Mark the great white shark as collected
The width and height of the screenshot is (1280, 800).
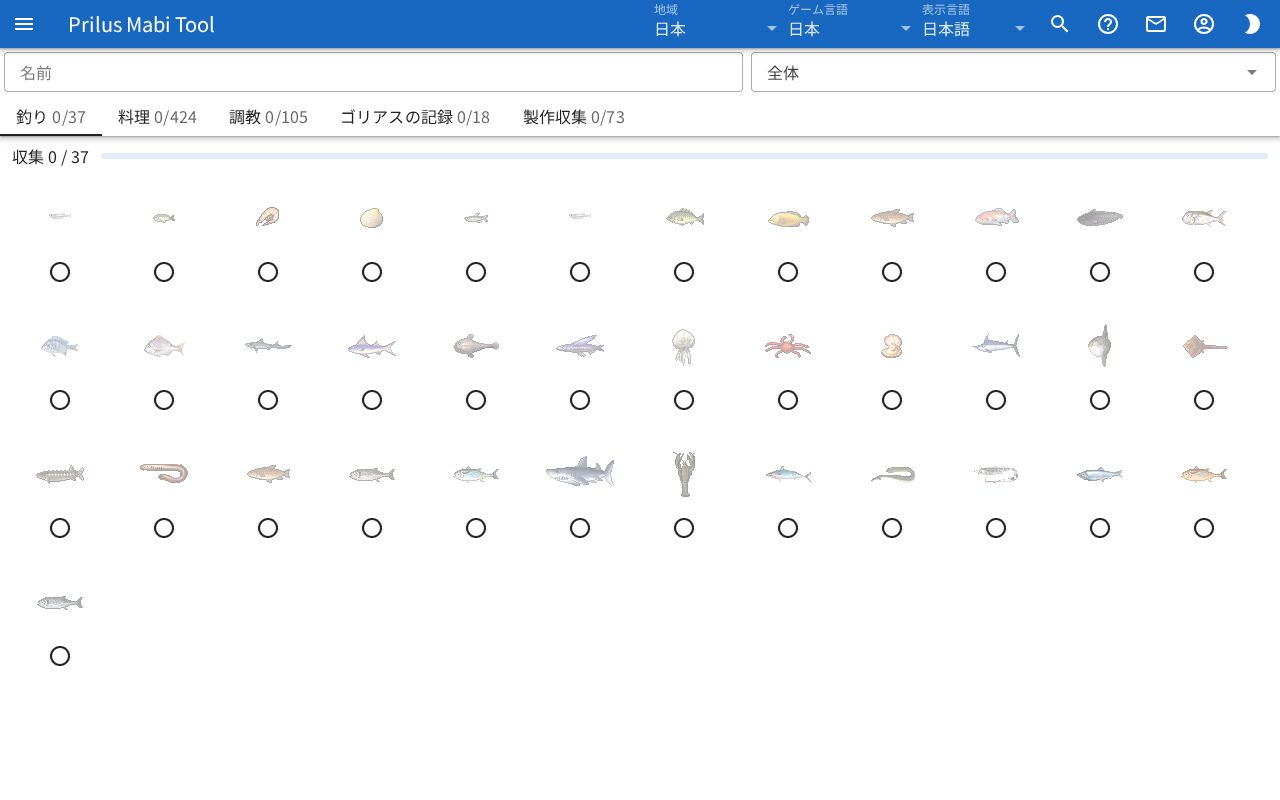(x=580, y=528)
